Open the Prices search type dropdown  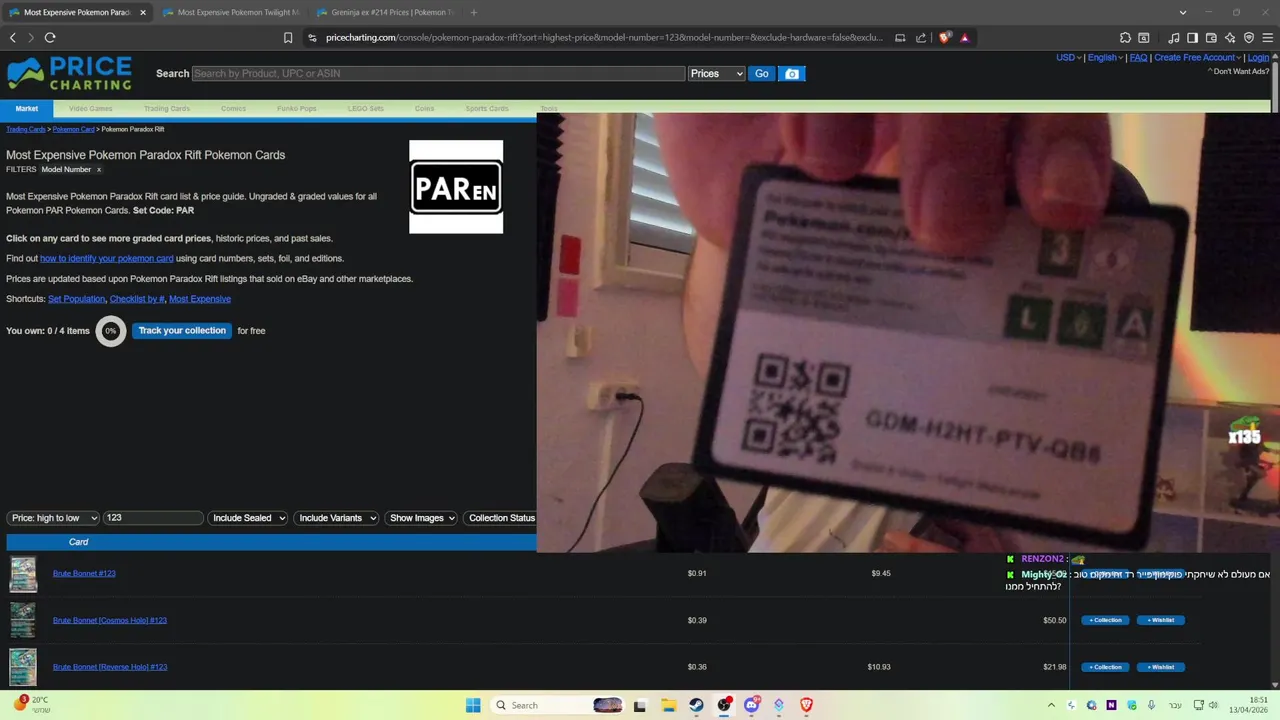point(717,74)
